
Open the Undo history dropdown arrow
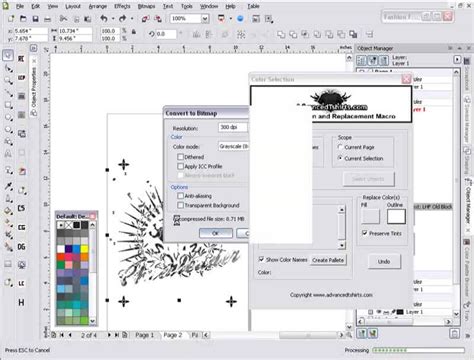[x=113, y=19]
